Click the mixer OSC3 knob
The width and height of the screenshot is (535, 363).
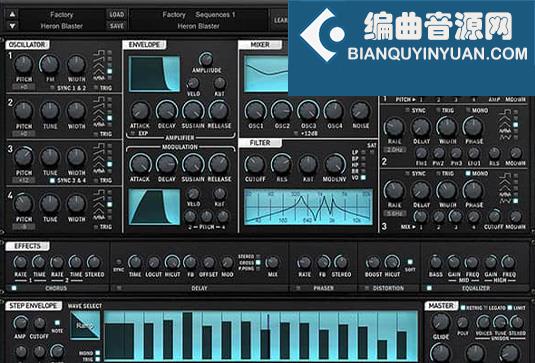308,111
